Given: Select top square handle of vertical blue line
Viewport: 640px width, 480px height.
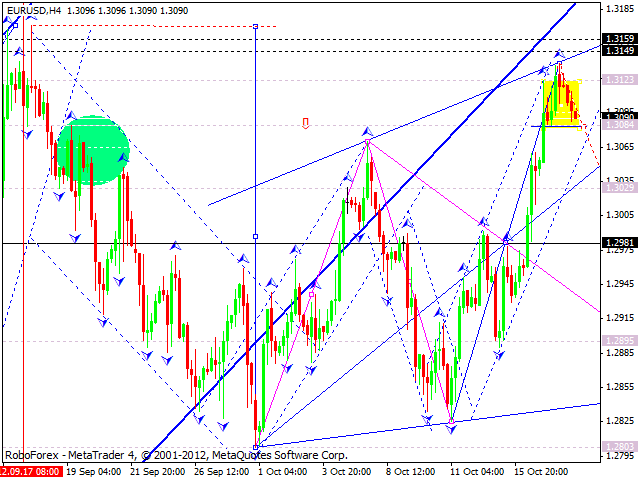Looking at the screenshot, I should pyautogui.click(x=256, y=26).
